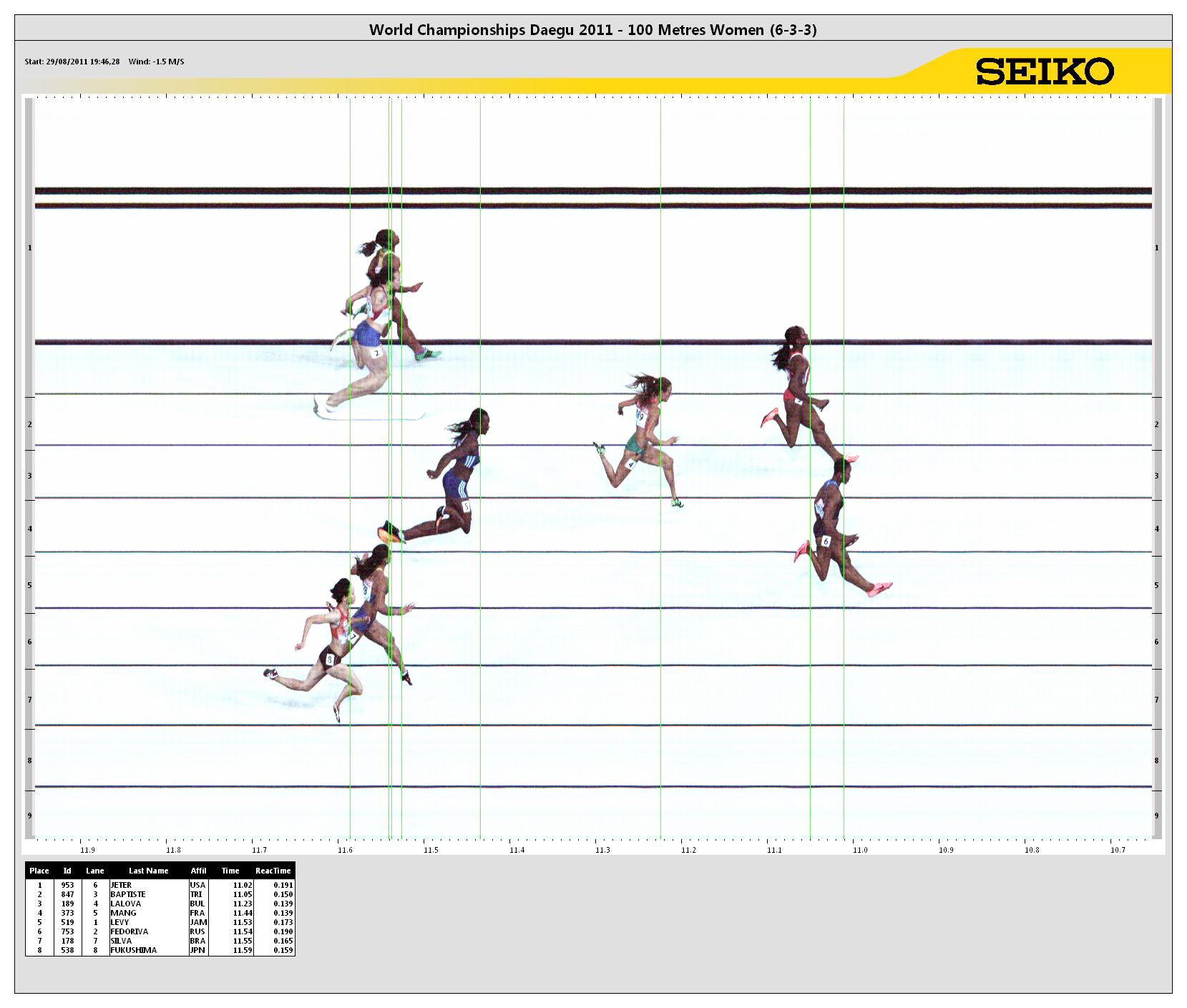Click the 100 Metres Women title text
Screen dimensions: 1187x1008
pos(592,29)
